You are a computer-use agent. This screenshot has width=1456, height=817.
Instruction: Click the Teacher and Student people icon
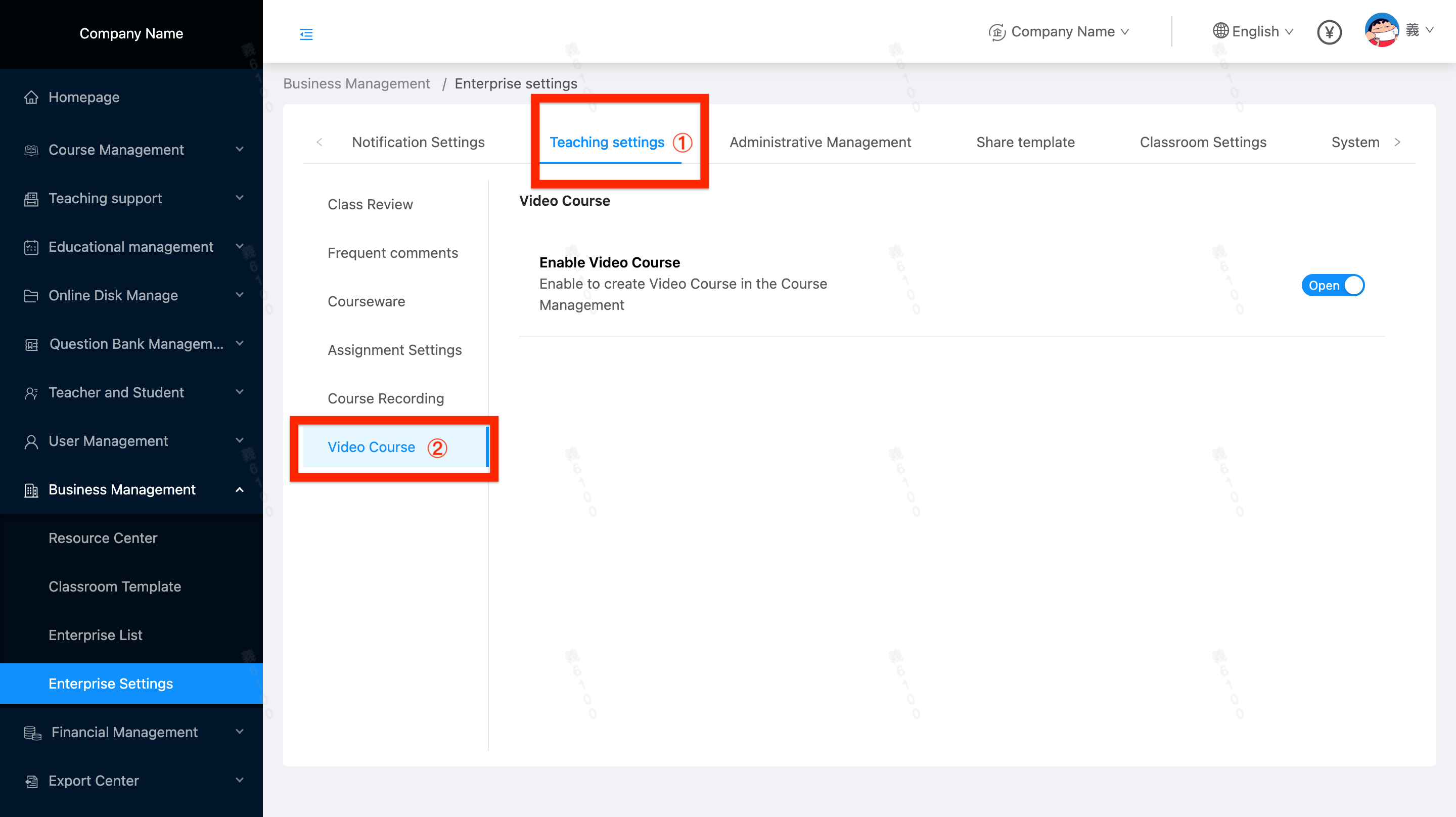(31, 392)
